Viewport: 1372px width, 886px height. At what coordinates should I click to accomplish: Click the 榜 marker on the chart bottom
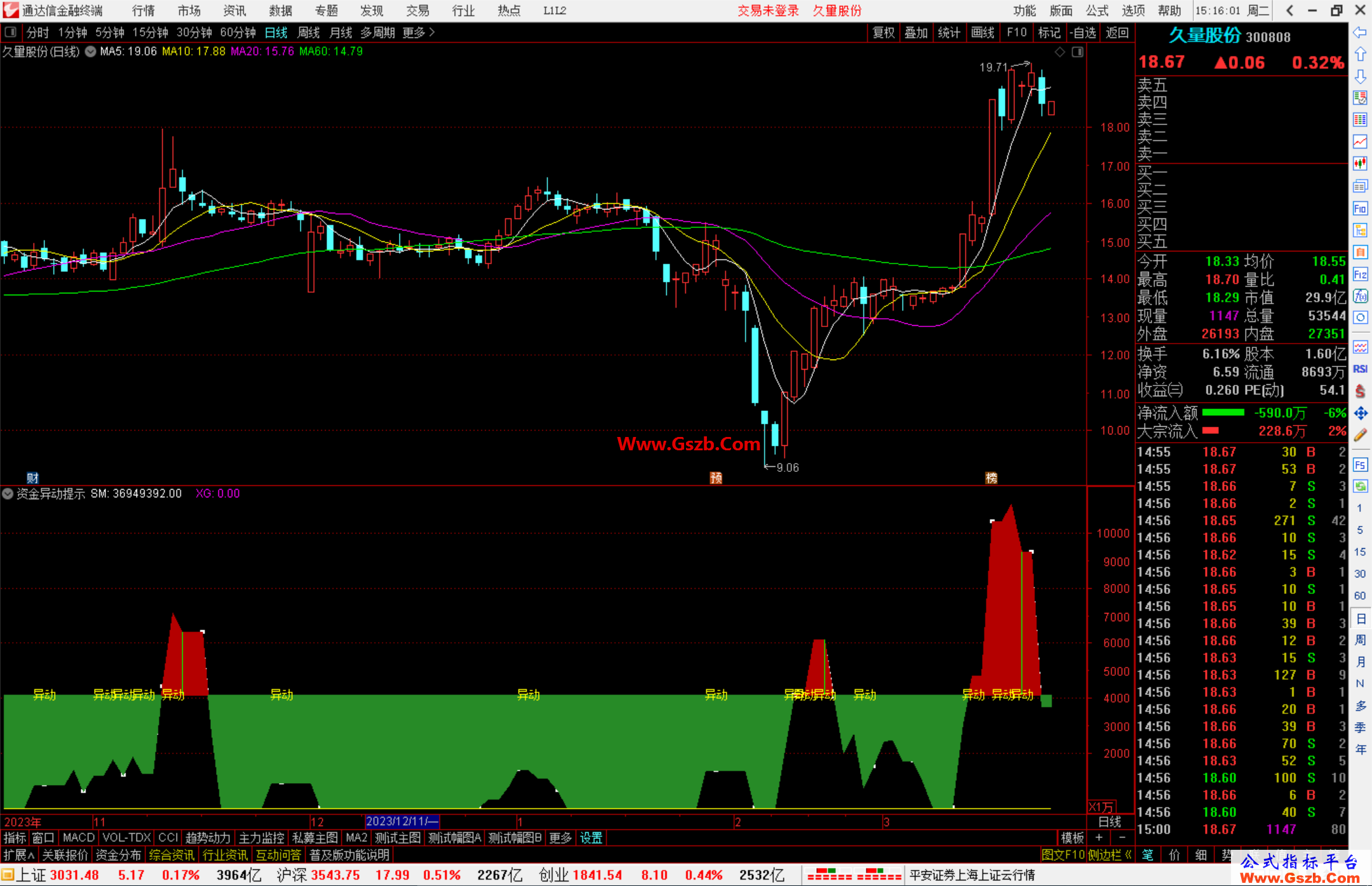[991, 478]
